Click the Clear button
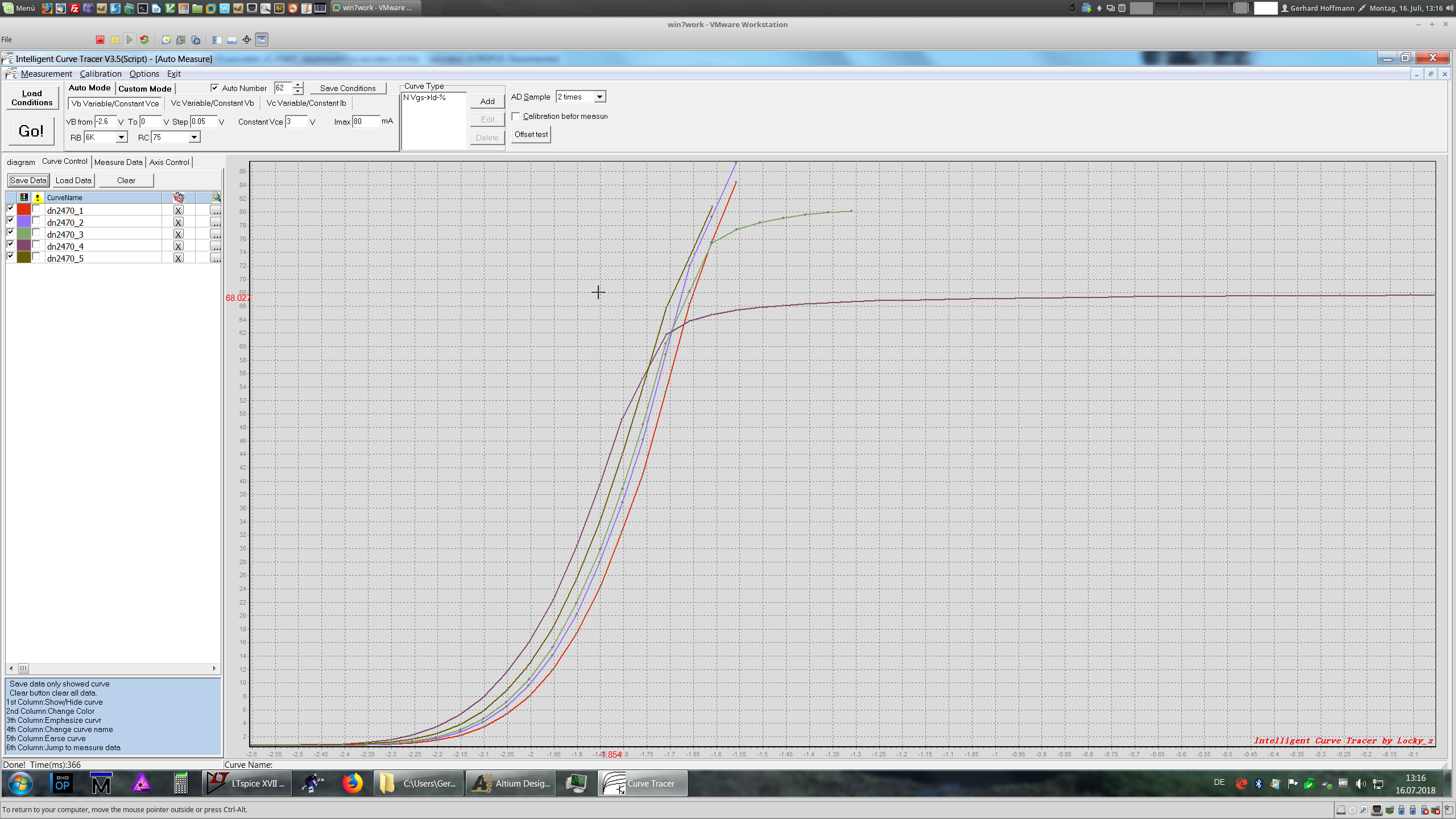1456x819 pixels. tap(126, 181)
